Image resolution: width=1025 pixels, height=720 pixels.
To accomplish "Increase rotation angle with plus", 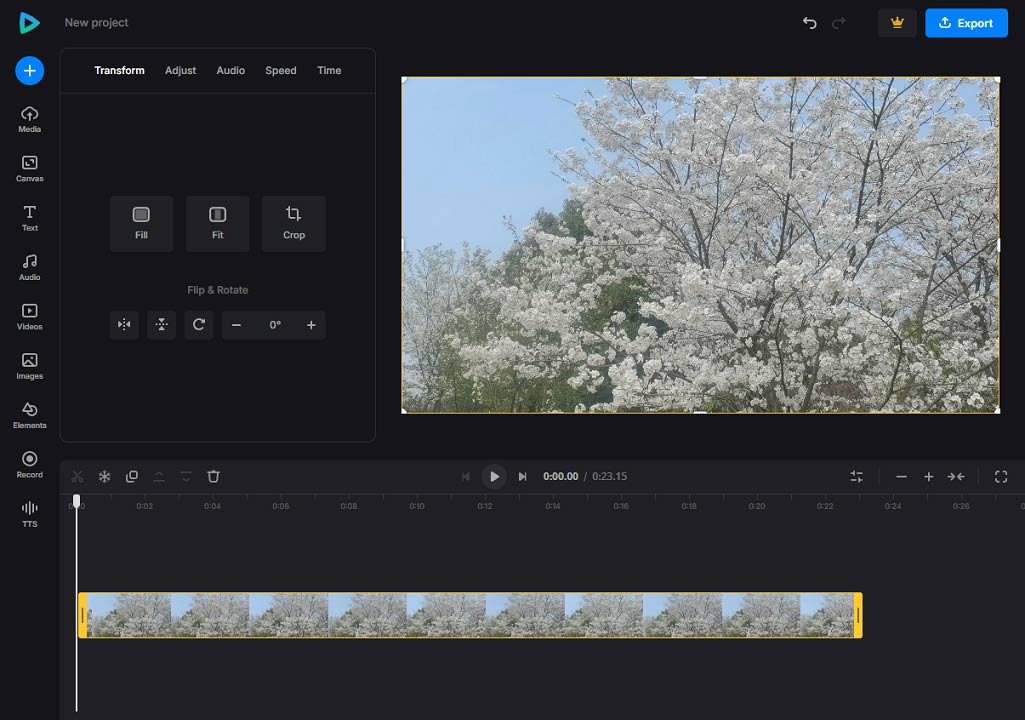I will click(311, 325).
